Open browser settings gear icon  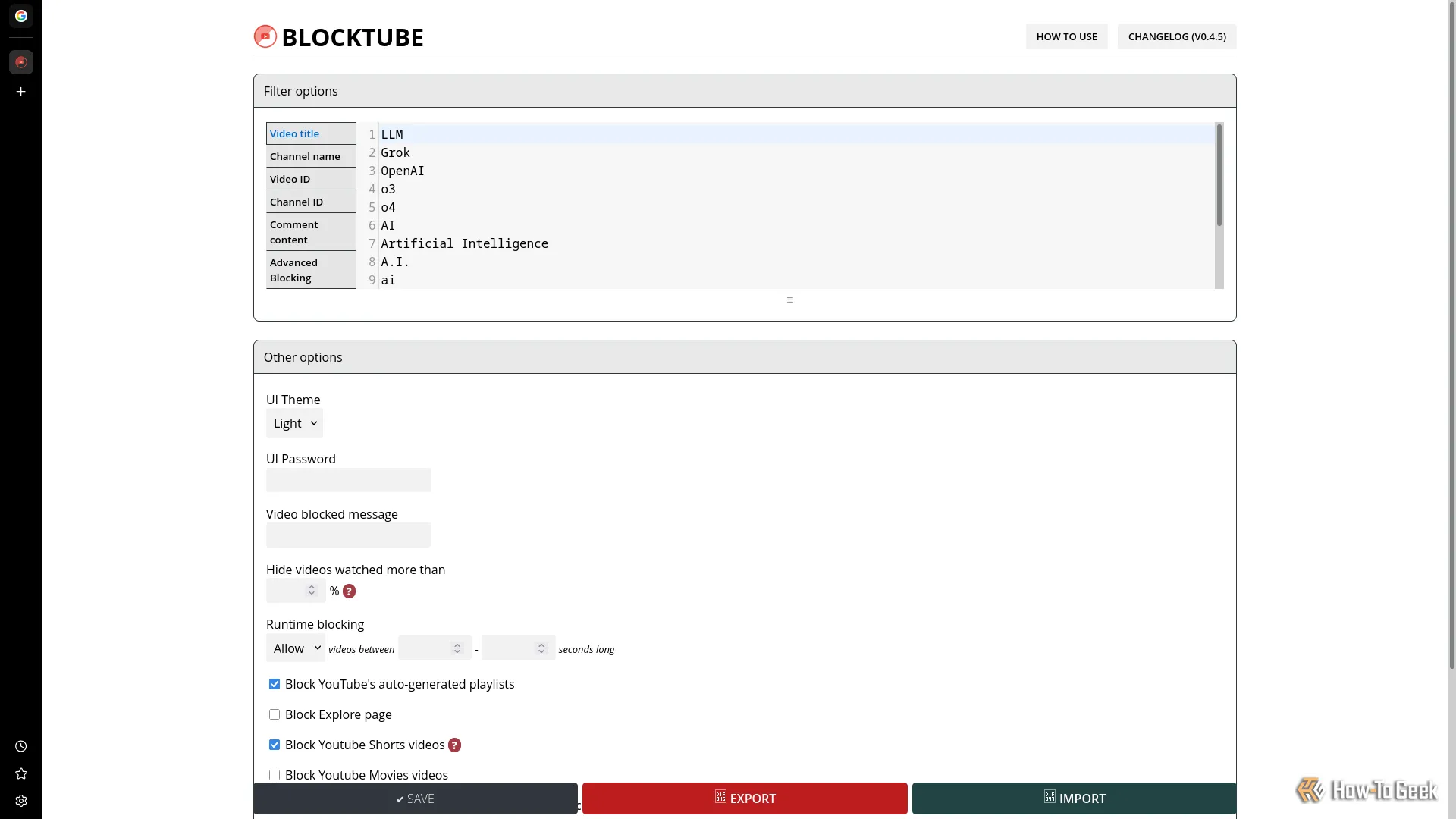[21, 801]
